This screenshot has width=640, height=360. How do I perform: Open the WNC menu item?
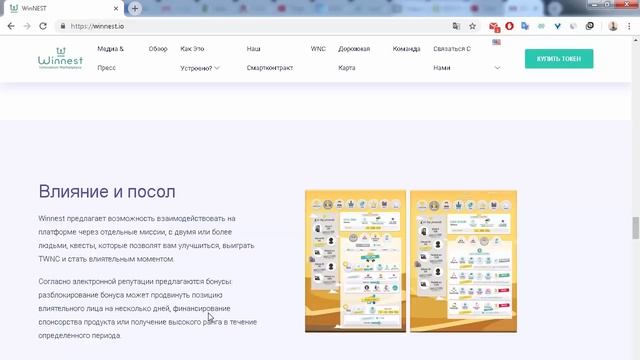[318, 49]
